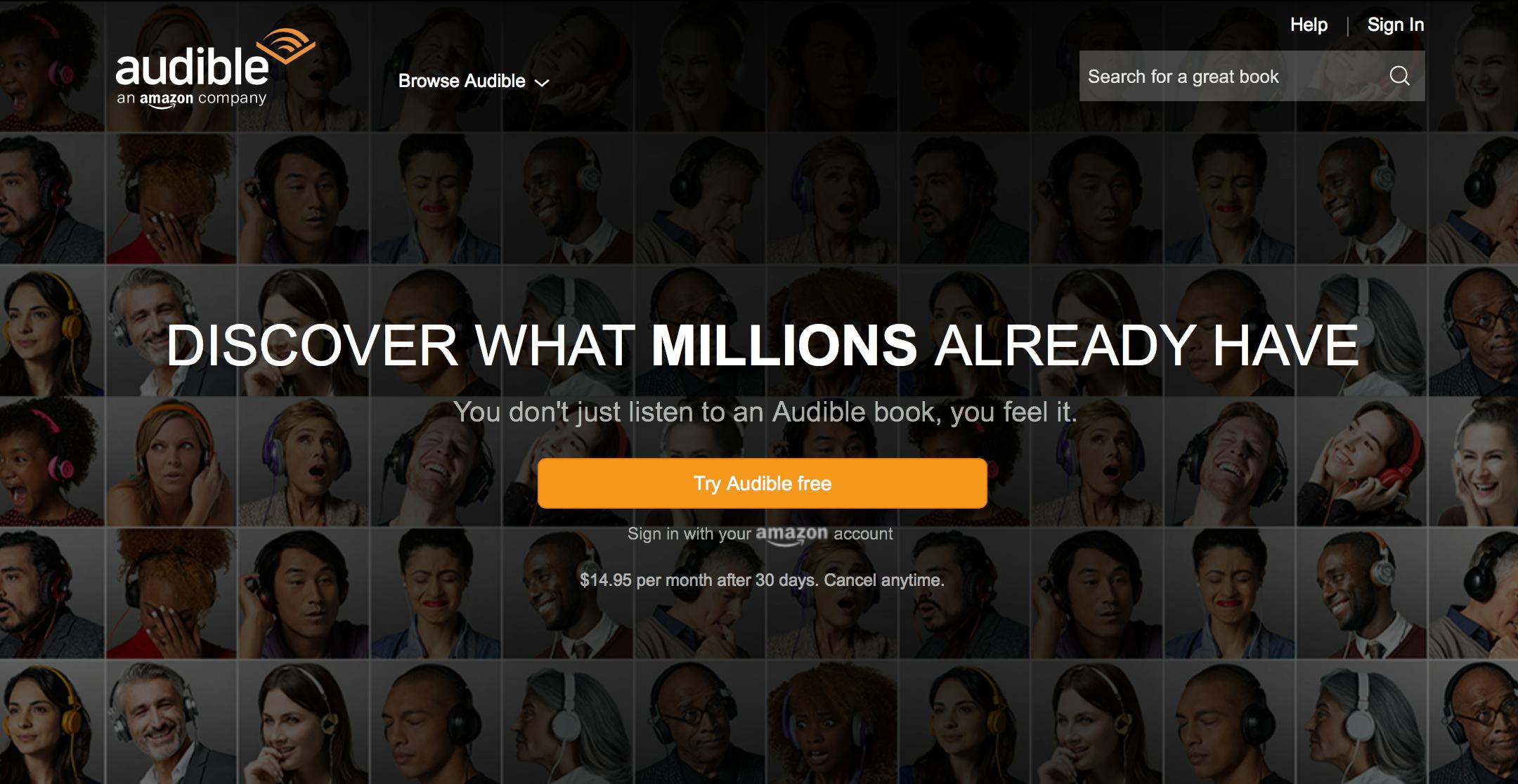Select pink-headphone girl photo beside Audible logo
Viewport: 1518px width, 784px height.
pos(52,65)
